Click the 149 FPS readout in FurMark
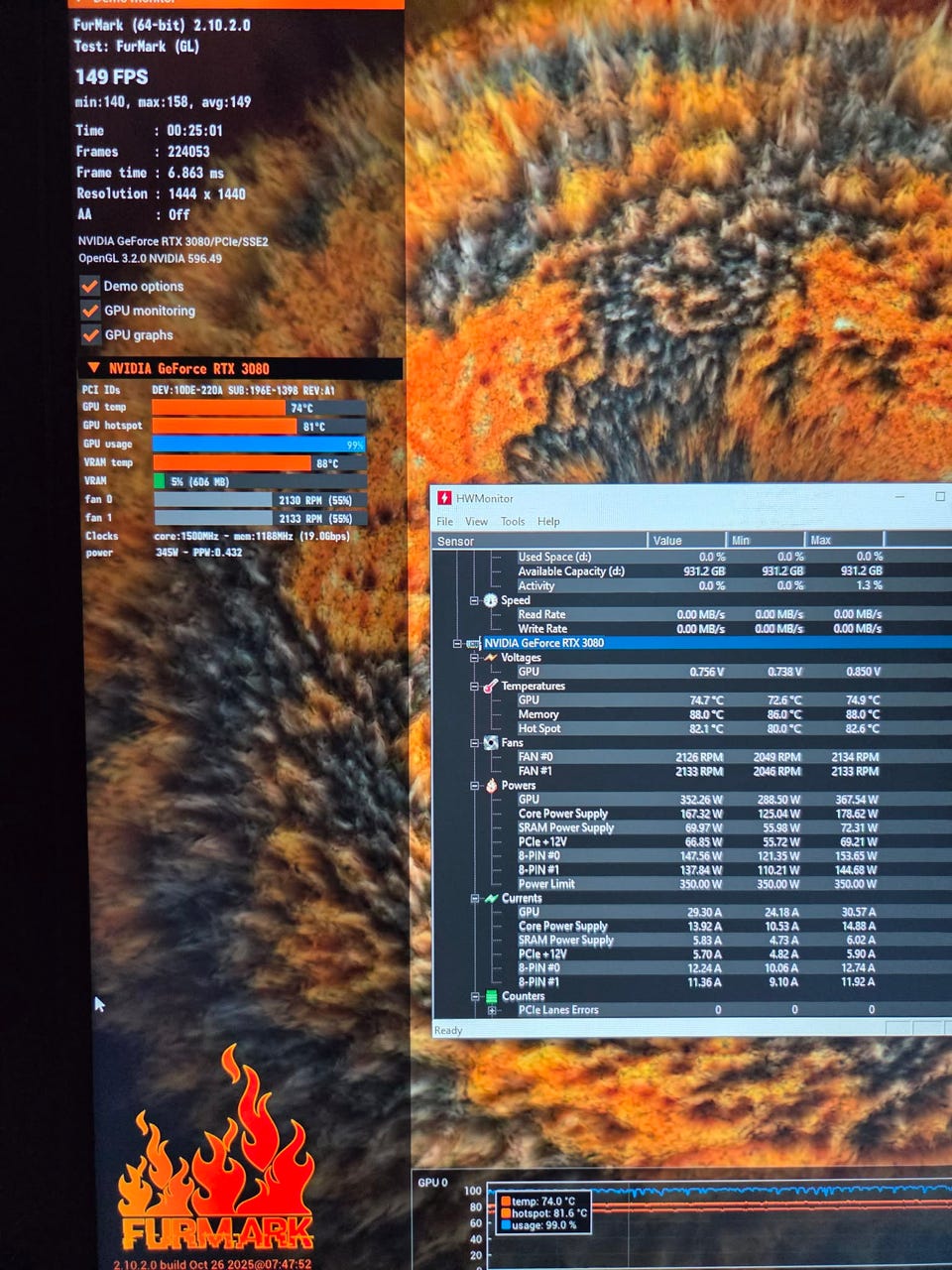The width and height of the screenshot is (952, 1270). coord(112,76)
